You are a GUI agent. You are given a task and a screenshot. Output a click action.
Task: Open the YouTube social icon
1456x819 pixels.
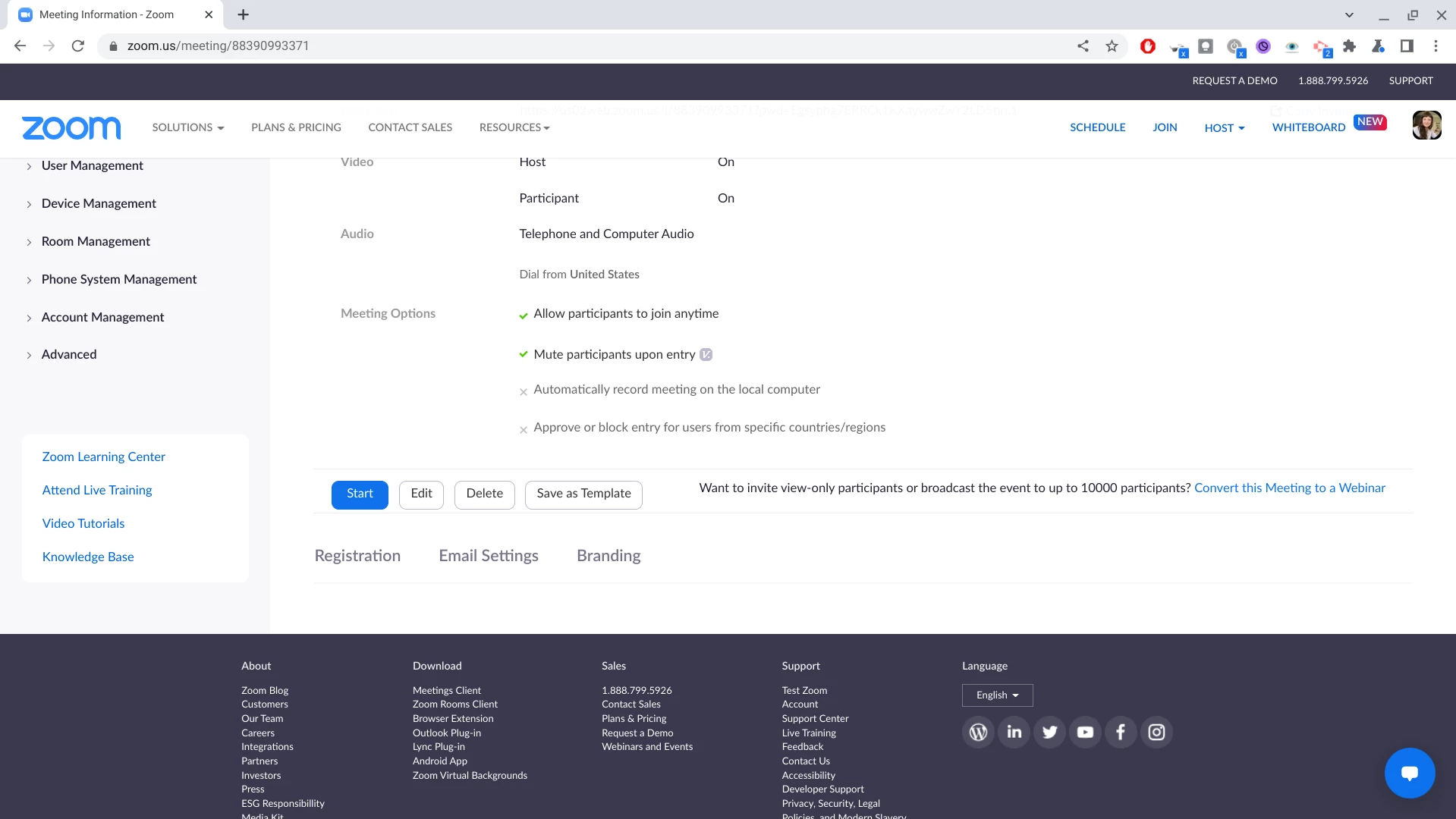[1085, 732]
